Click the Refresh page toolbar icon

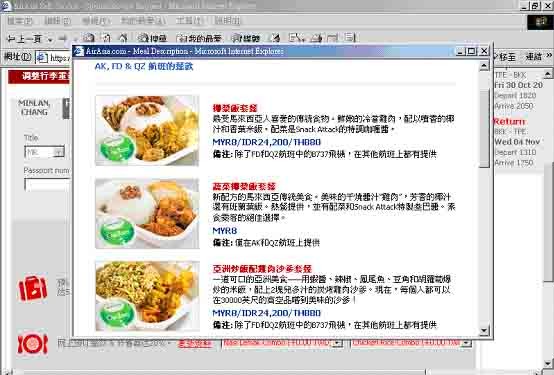[106, 38]
